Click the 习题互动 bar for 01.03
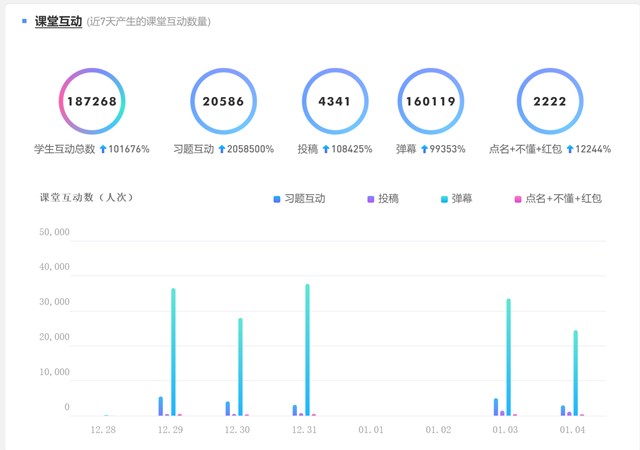Screen dimensions: 640x450 click(496, 407)
